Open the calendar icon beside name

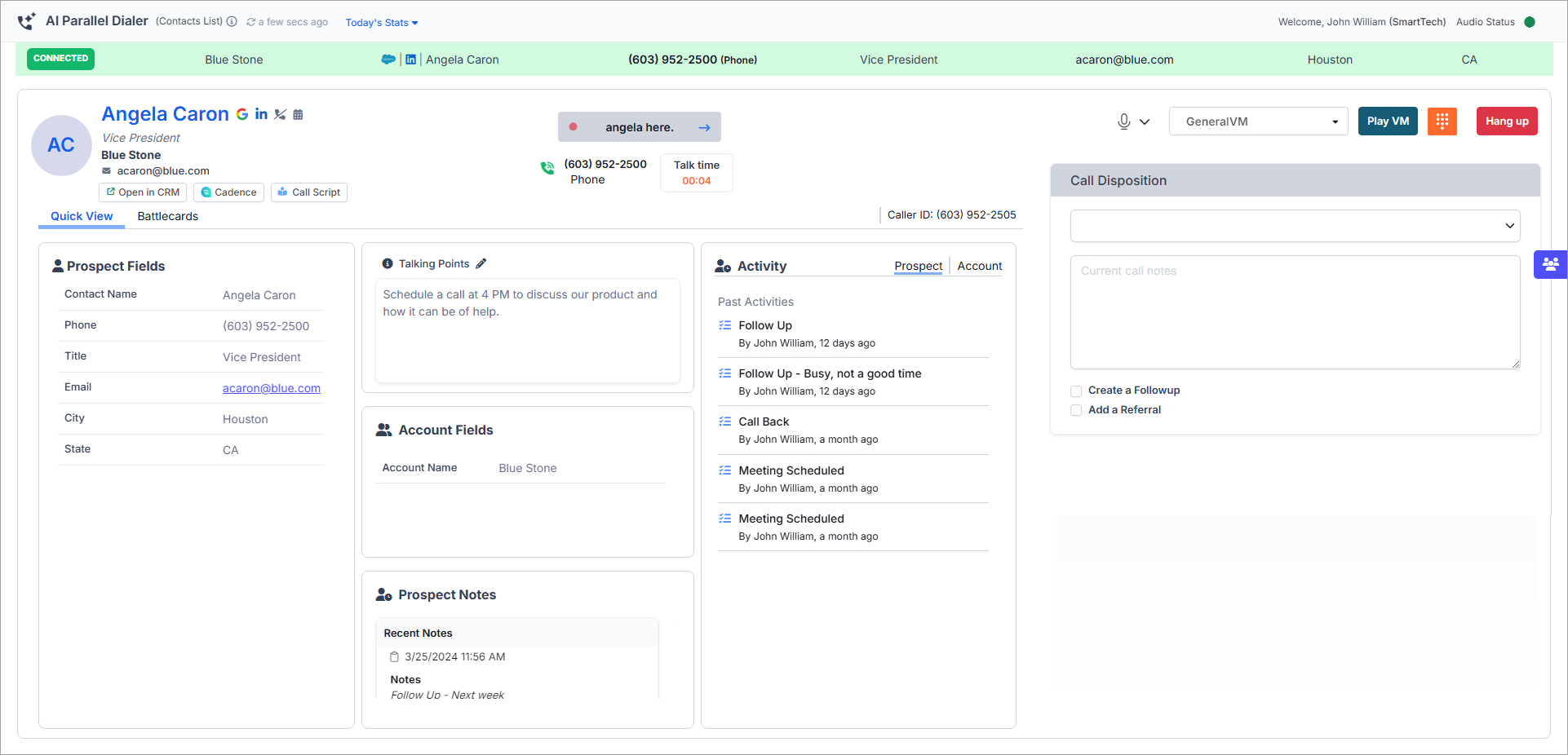298,115
